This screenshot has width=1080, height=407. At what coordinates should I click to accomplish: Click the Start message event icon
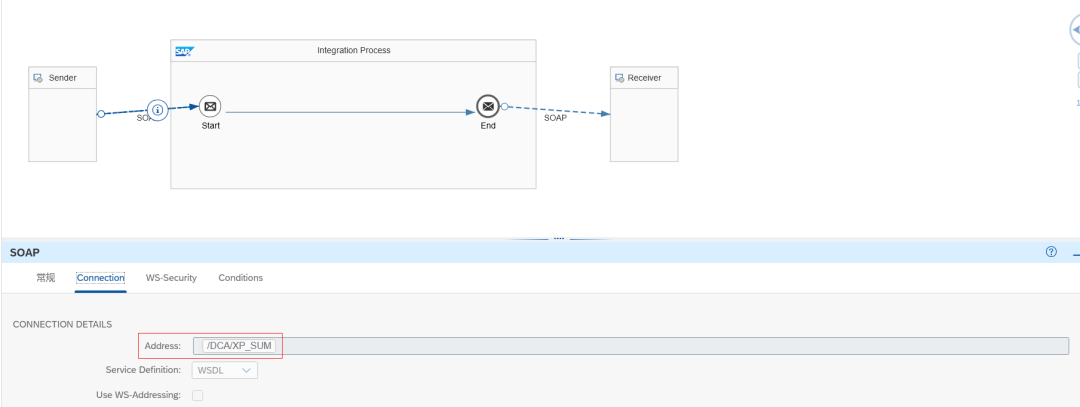(210, 106)
